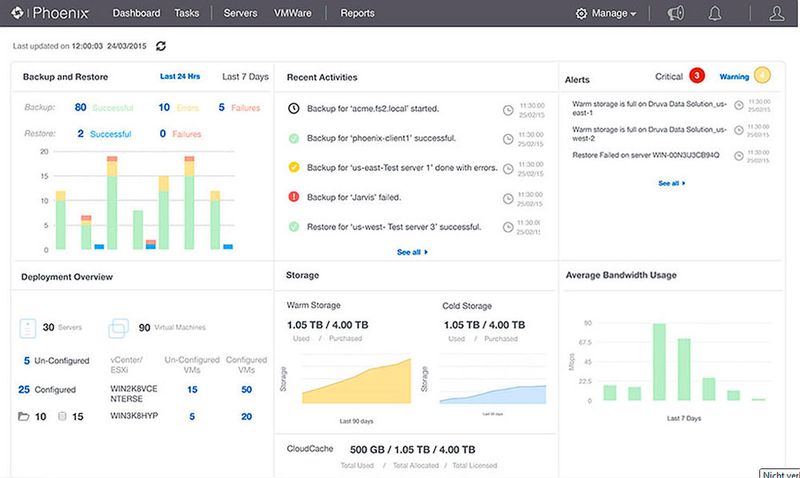This screenshot has width=800, height=478.
Task: Switch to Last 7 Days view
Action: pyautogui.click(x=245, y=77)
